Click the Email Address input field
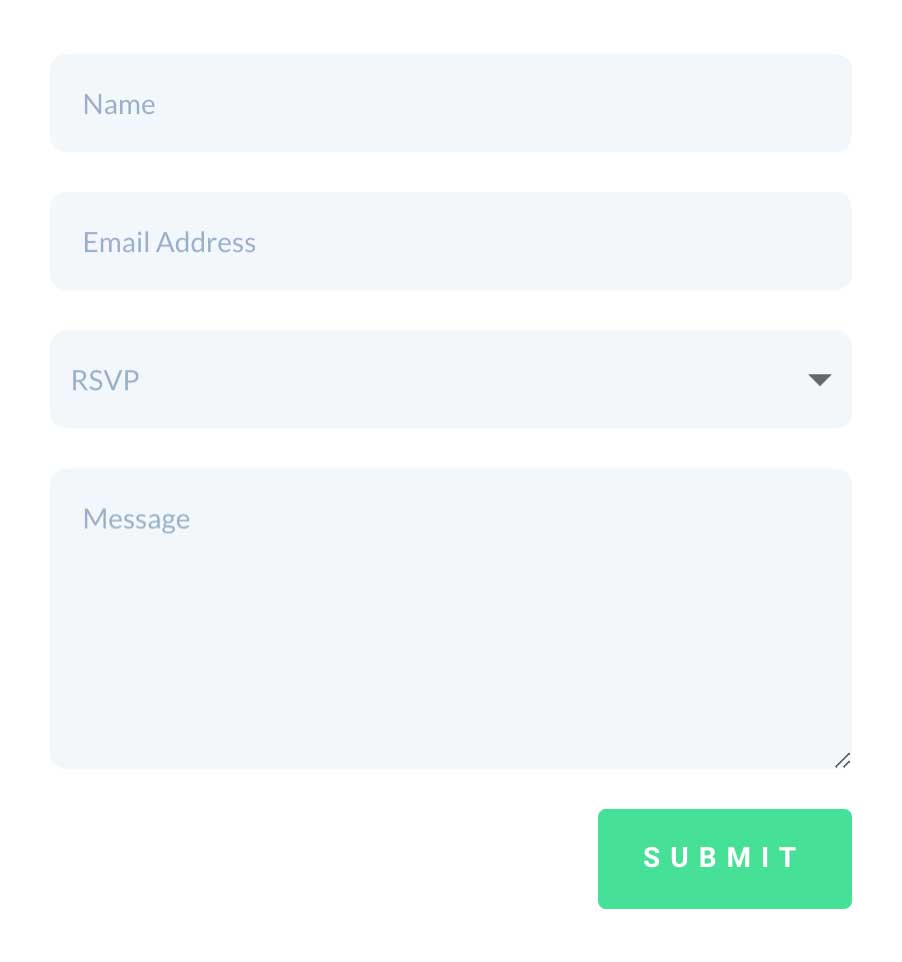This screenshot has width=902, height=962. [450, 240]
